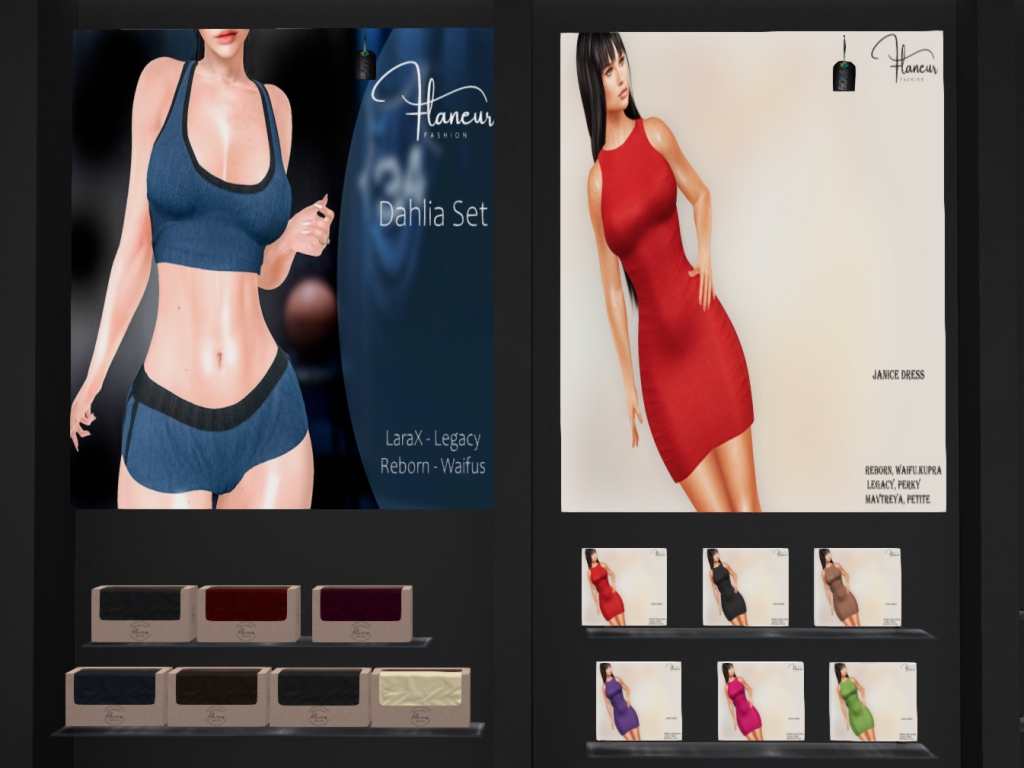Select the dark red Dahlia Set box
The width and height of the screenshot is (1024, 768).
249,613
